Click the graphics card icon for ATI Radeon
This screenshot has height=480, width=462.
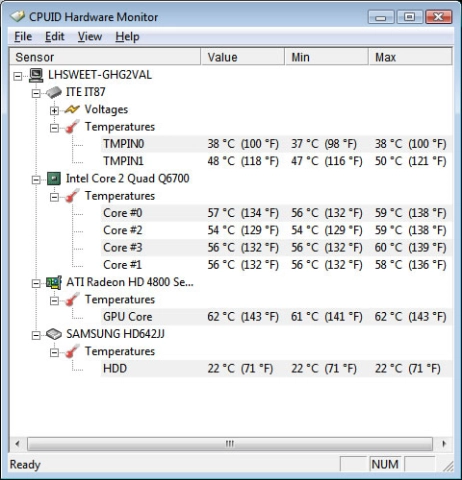[54, 282]
